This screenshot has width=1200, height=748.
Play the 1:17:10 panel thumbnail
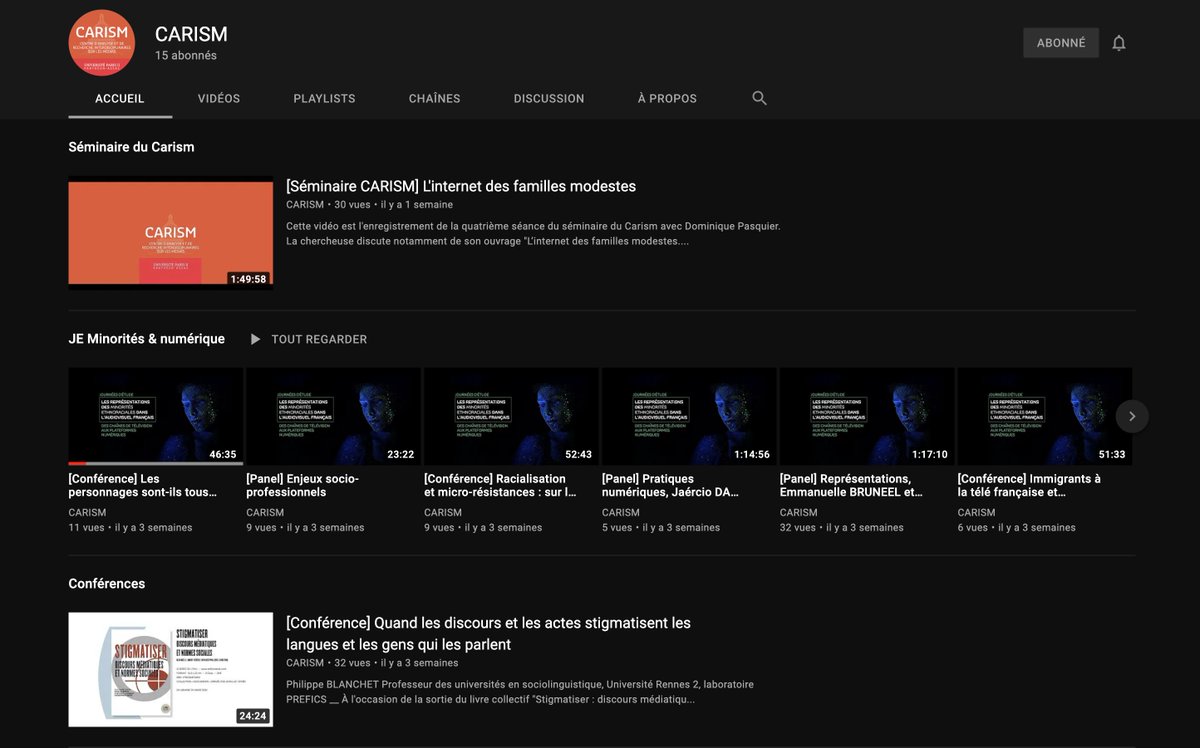[867, 416]
